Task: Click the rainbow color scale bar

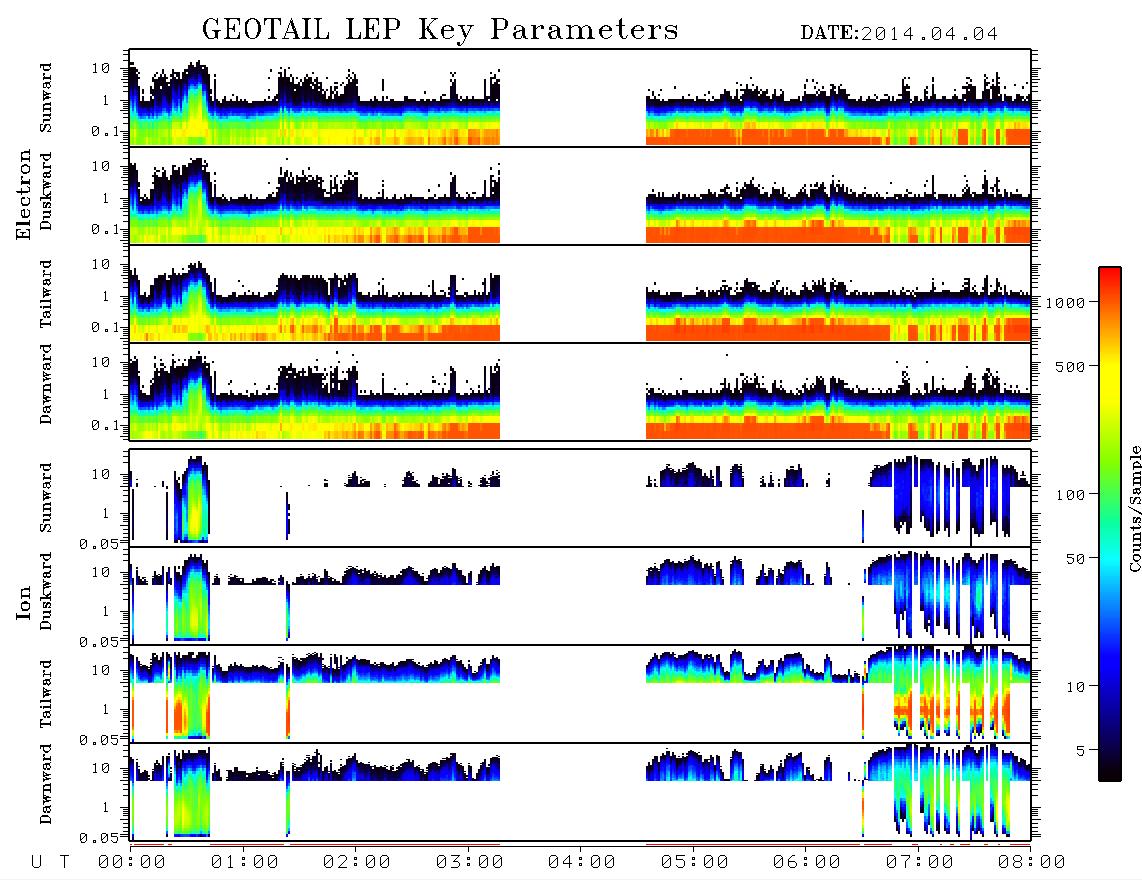Action: (x=1110, y=524)
